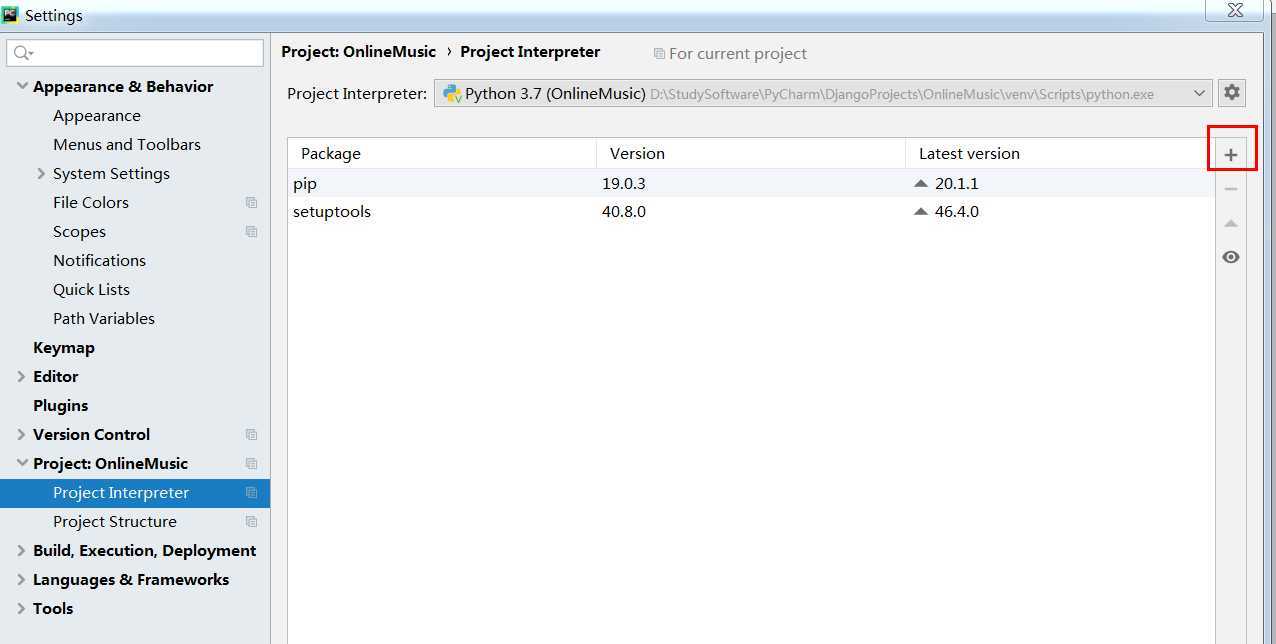Expand the Languages & Frameworks section
This screenshot has height=644, width=1276.
coord(22,579)
